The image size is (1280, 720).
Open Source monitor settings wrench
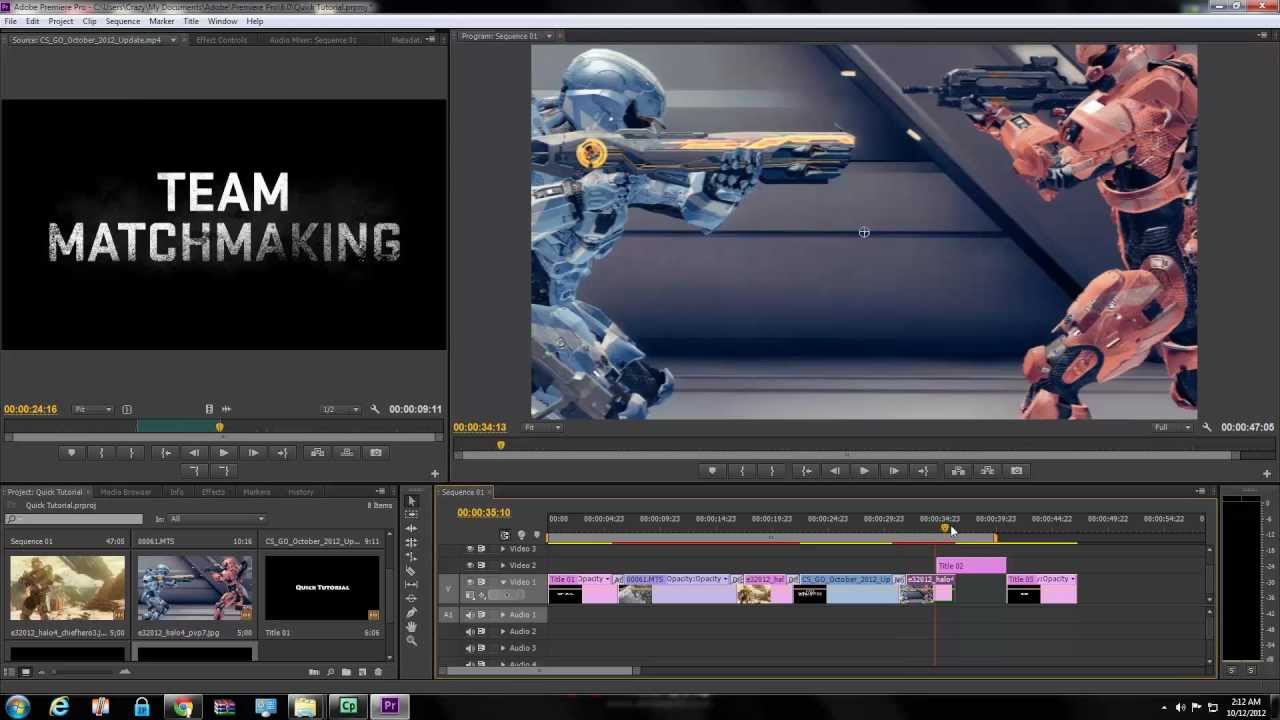tap(375, 409)
